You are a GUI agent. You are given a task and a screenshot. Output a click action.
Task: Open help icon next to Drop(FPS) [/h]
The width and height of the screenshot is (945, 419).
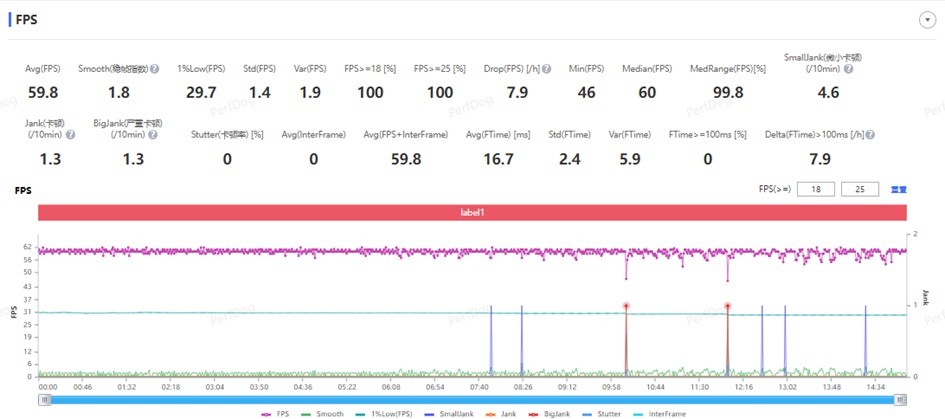coord(546,69)
